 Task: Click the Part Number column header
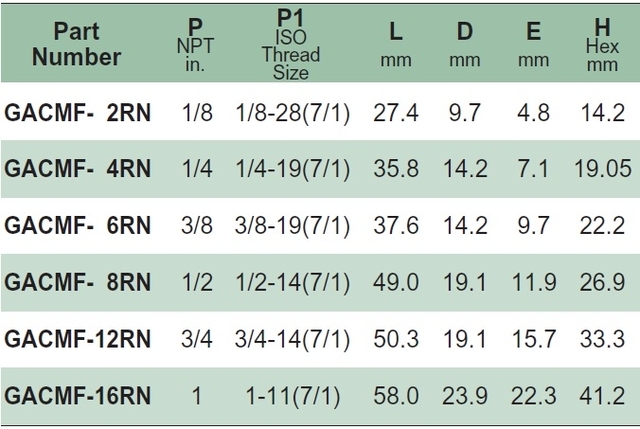click(x=77, y=44)
